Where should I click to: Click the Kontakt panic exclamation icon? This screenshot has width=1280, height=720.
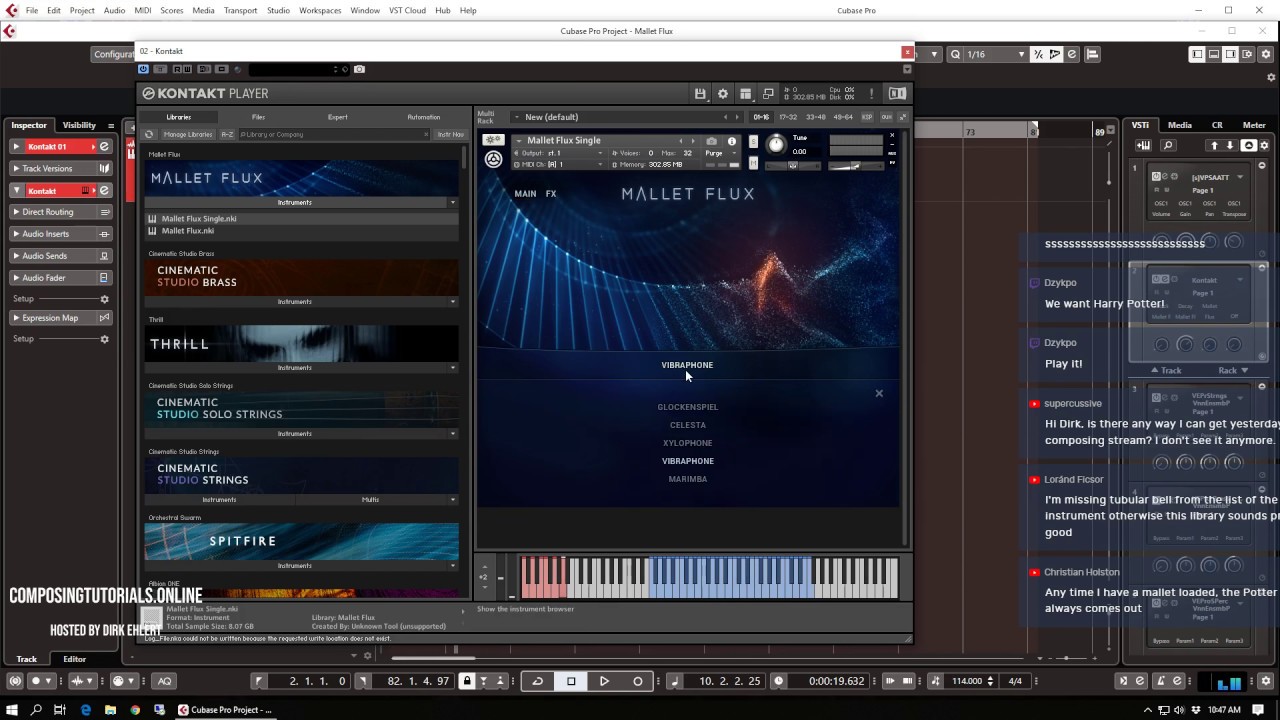tap(871, 93)
